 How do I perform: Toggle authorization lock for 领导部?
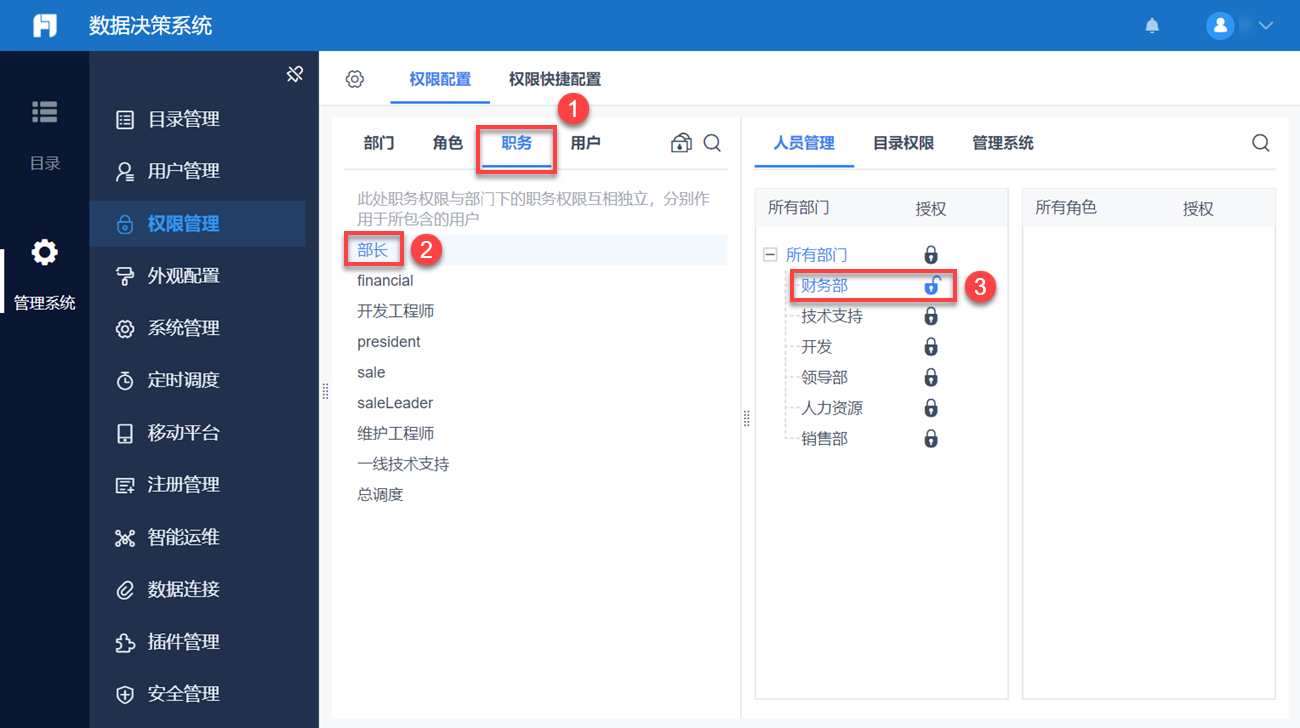(931, 378)
